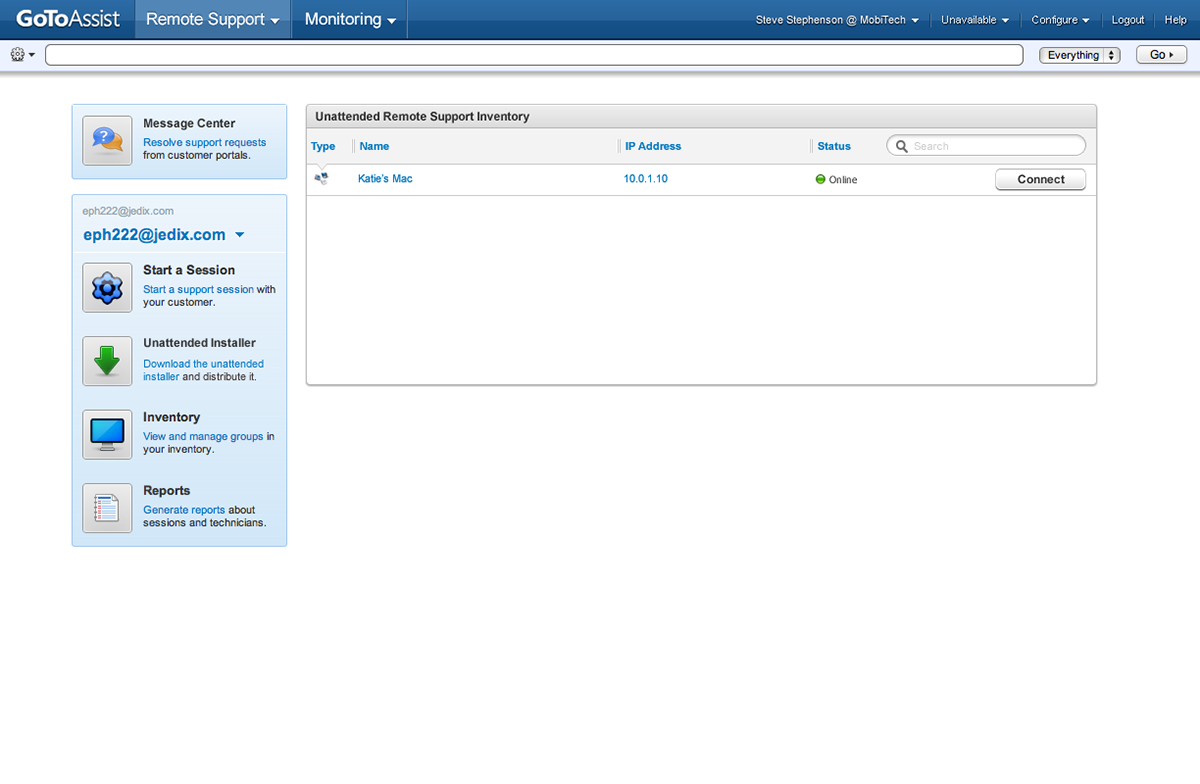This screenshot has height=784, width=1200.
Task: Click the computer type icon for Katie's Mac
Action: (321, 179)
